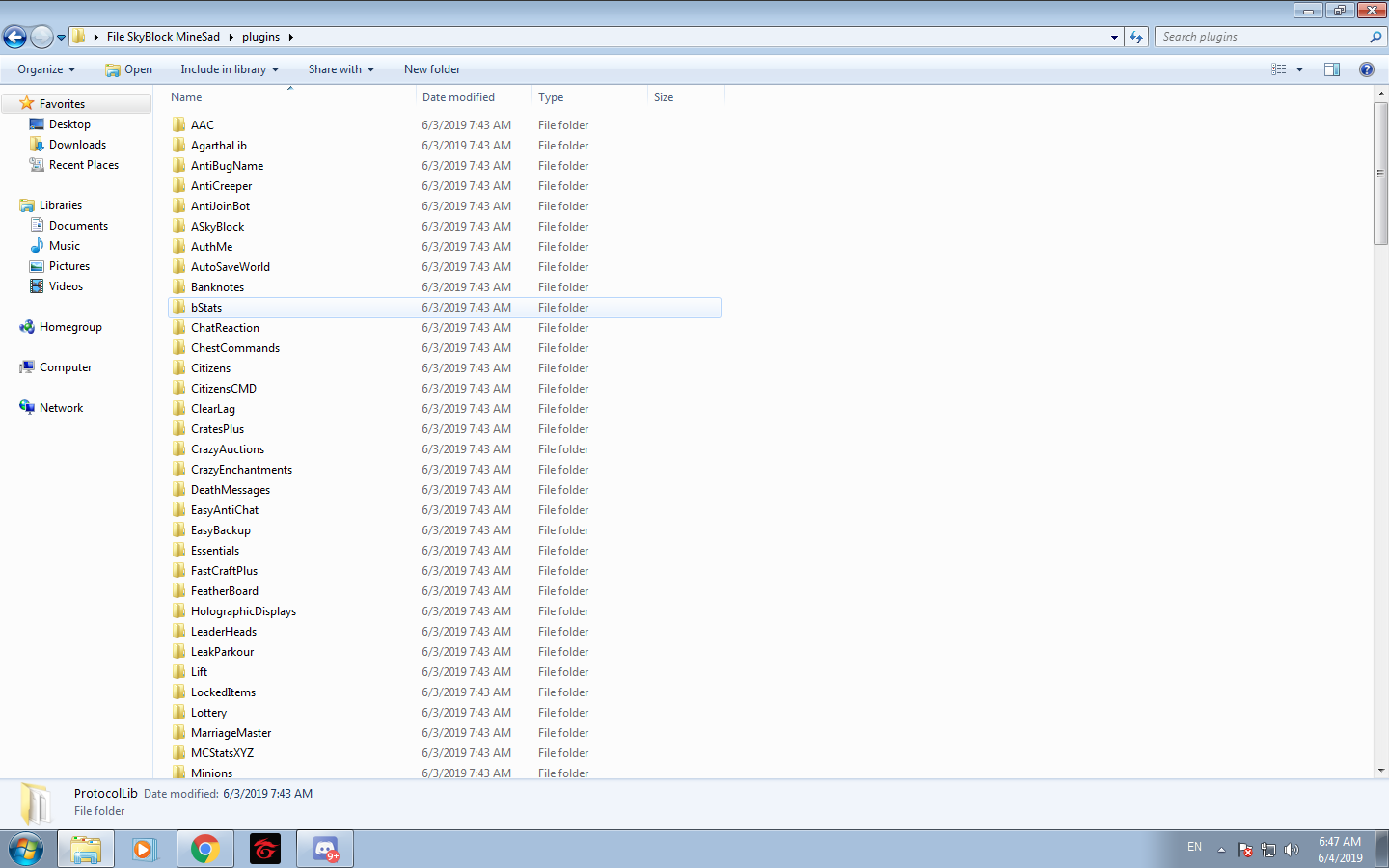Click the search magnifier icon

click(1375, 37)
